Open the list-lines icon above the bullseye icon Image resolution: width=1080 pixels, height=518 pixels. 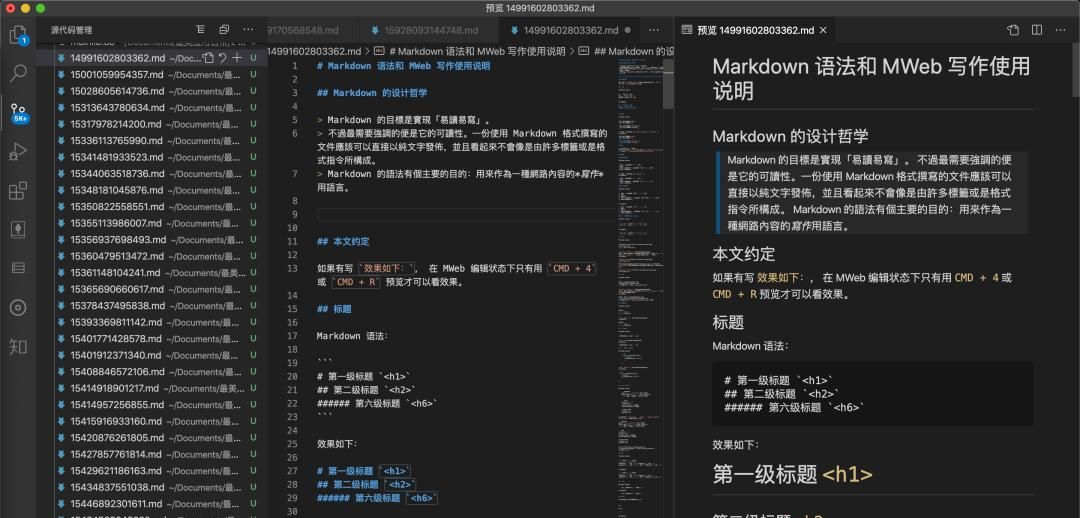[18, 268]
